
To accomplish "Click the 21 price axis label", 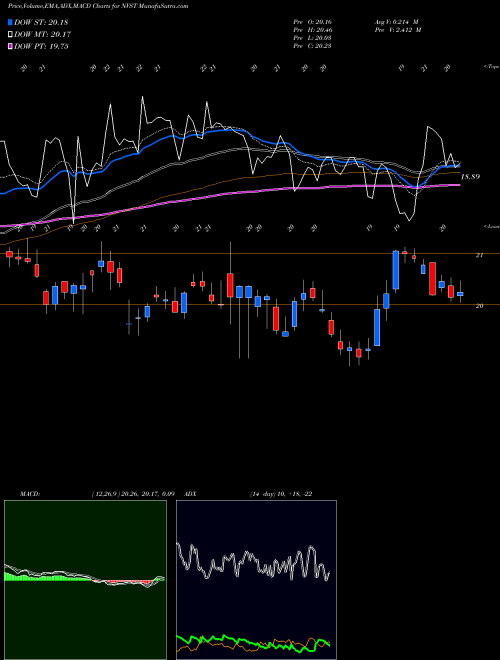I will [479, 255].
